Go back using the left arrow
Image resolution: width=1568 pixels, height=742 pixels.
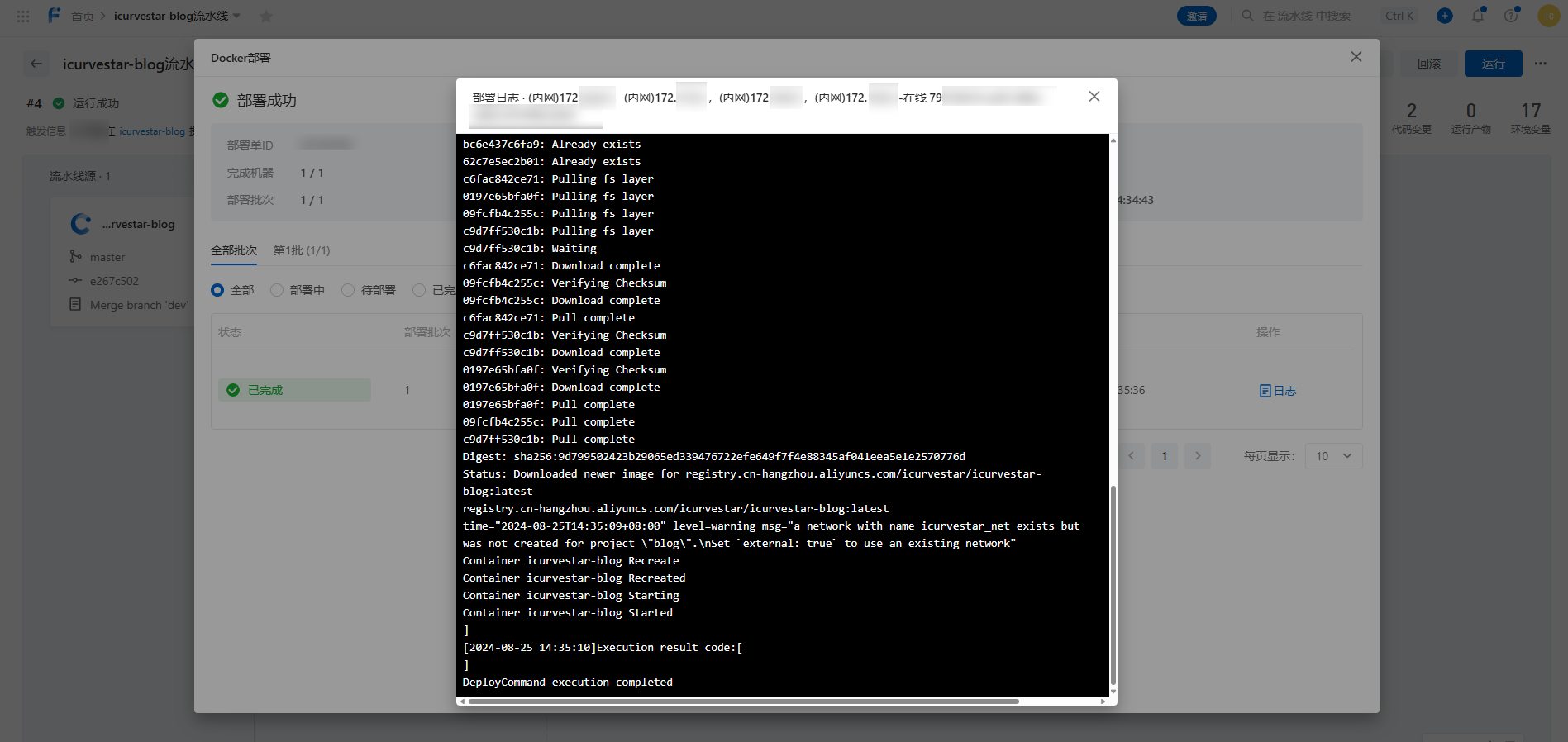click(36, 64)
